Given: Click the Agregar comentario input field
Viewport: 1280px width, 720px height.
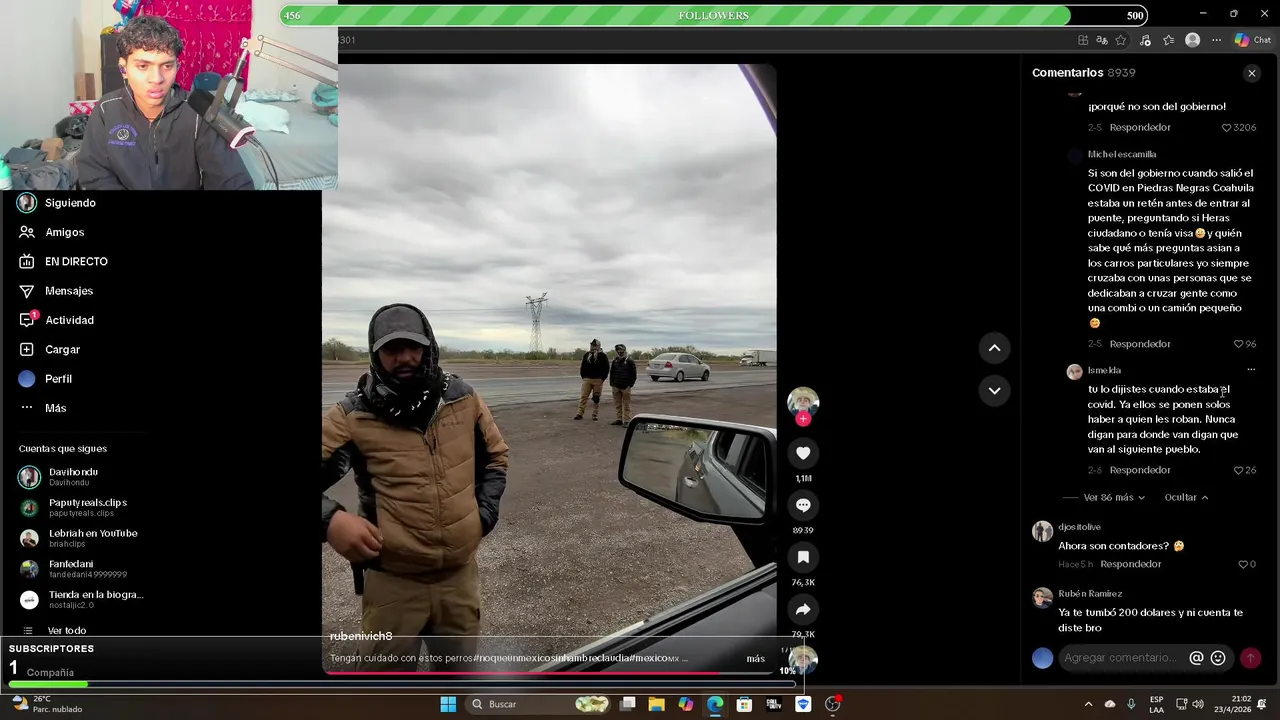Looking at the screenshot, I should coord(1122,658).
